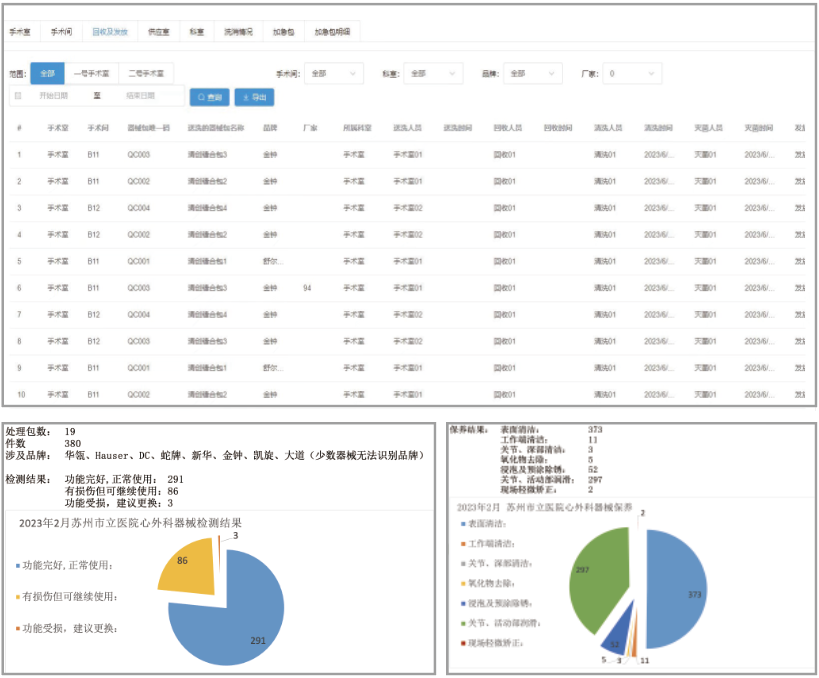Go to the 加急包明细 tab
This screenshot has width=819, height=678.
(x=331, y=32)
